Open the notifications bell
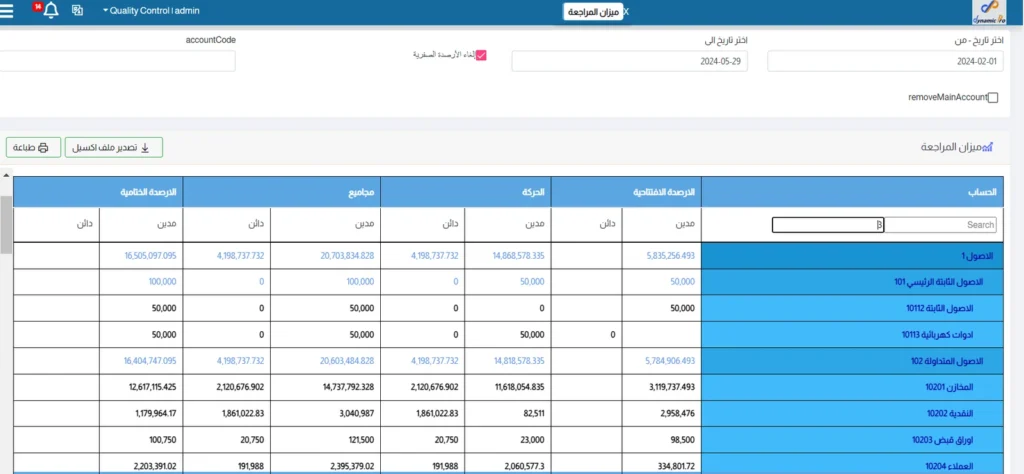1024x474 pixels. pyautogui.click(x=51, y=11)
